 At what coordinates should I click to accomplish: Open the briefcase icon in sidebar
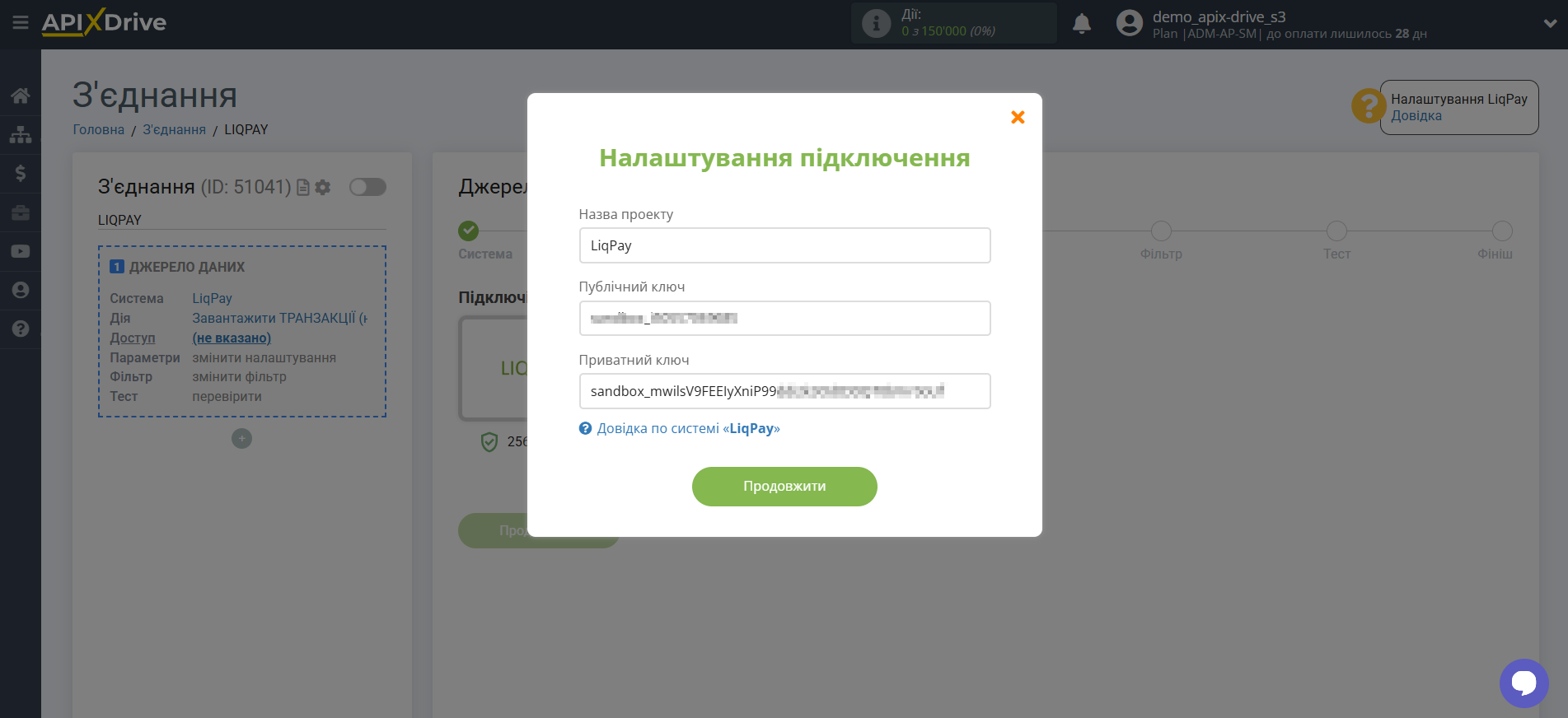tap(21, 212)
